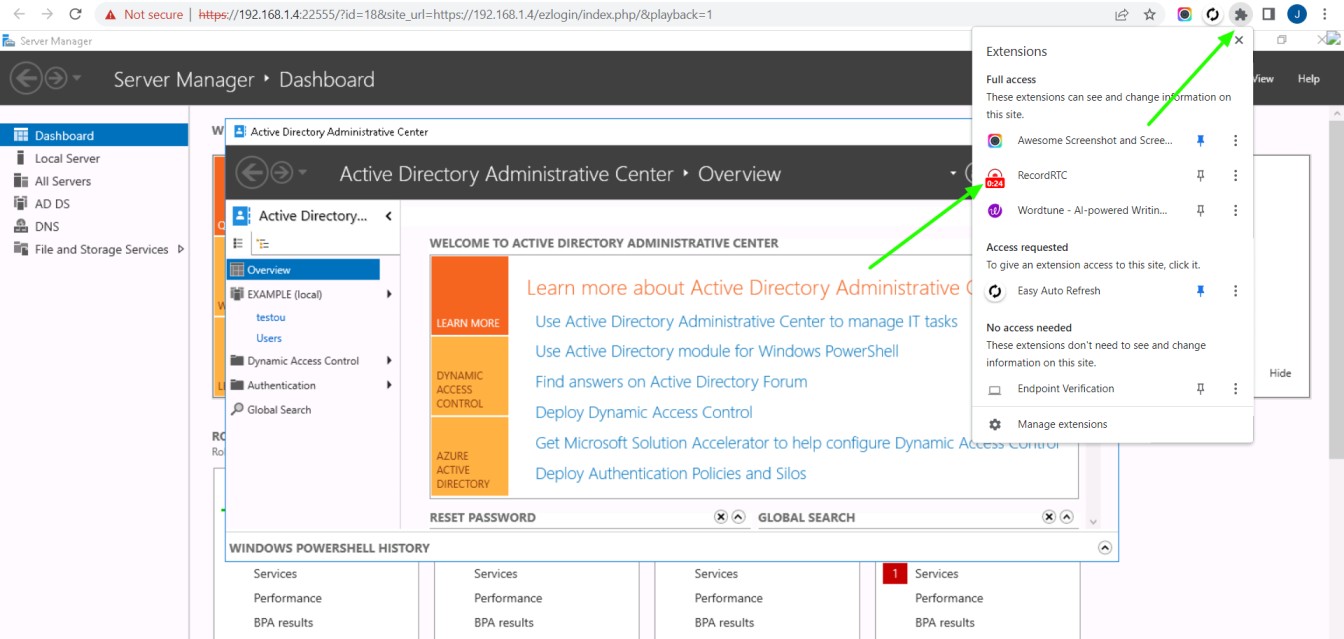The height and width of the screenshot is (639, 1344).
Task: Click forward arrow in Active Directory Administrative Center
Action: pos(281,173)
